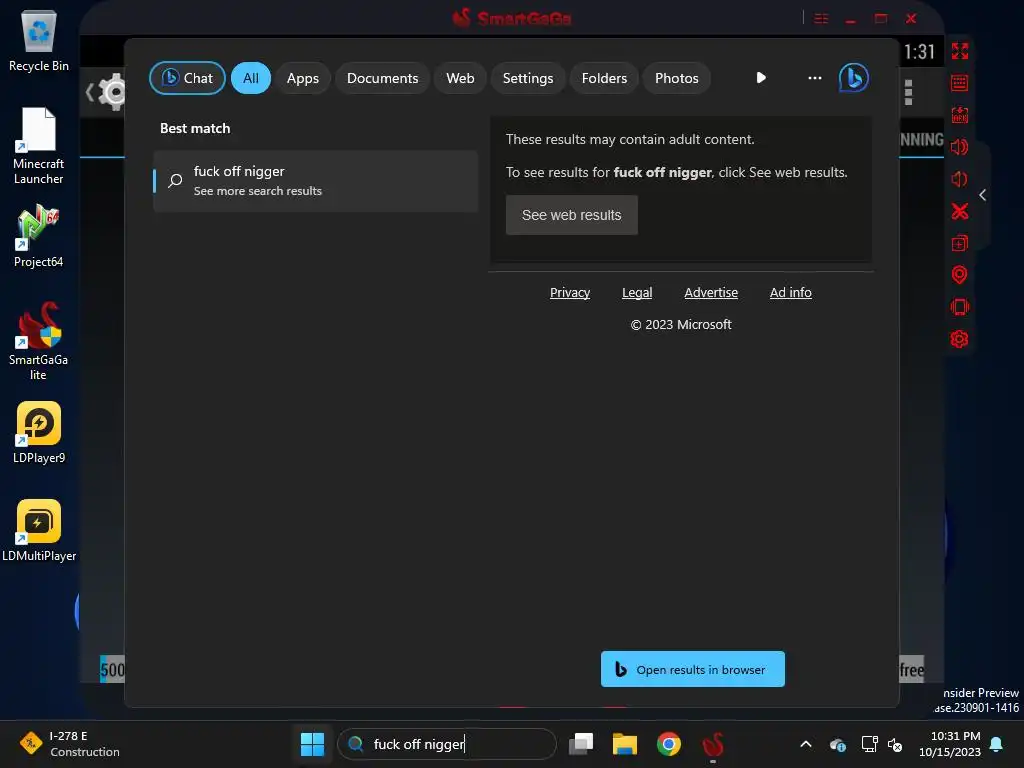Open the Bing Chat tab

tap(187, 78)
